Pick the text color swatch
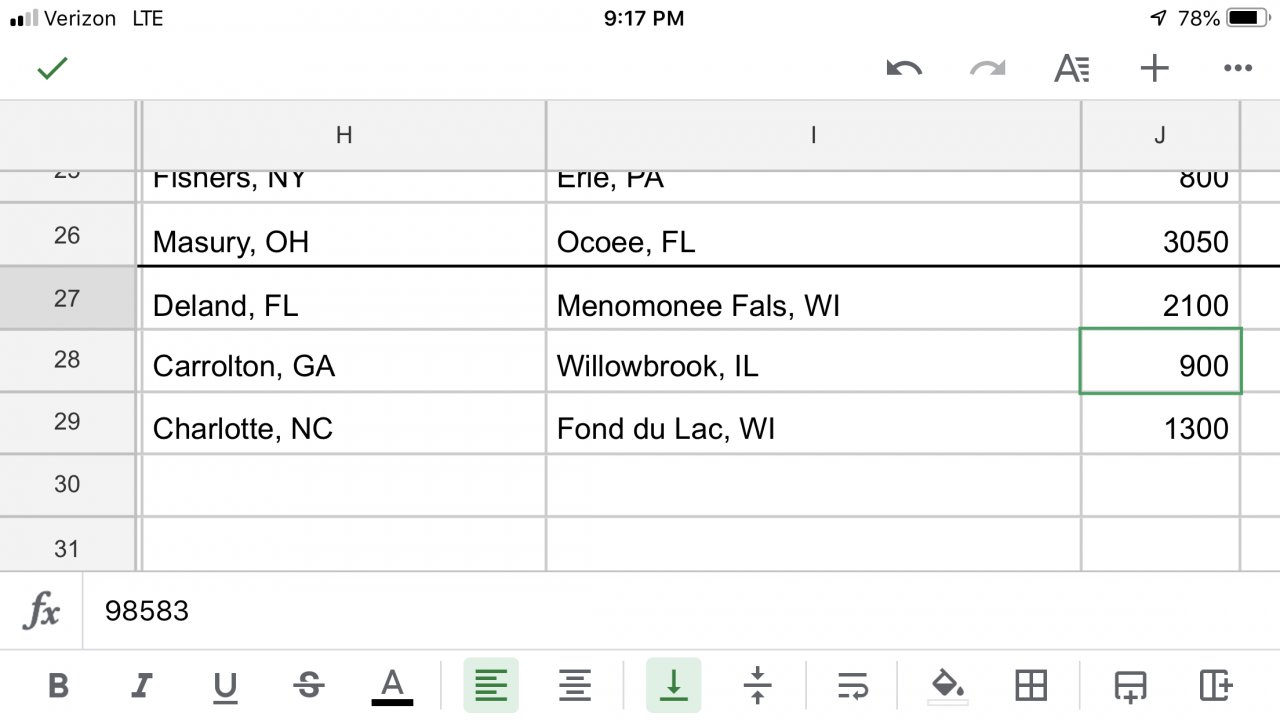The height and width of the screenshot is (720, 1280). click(x=392, y=686)
